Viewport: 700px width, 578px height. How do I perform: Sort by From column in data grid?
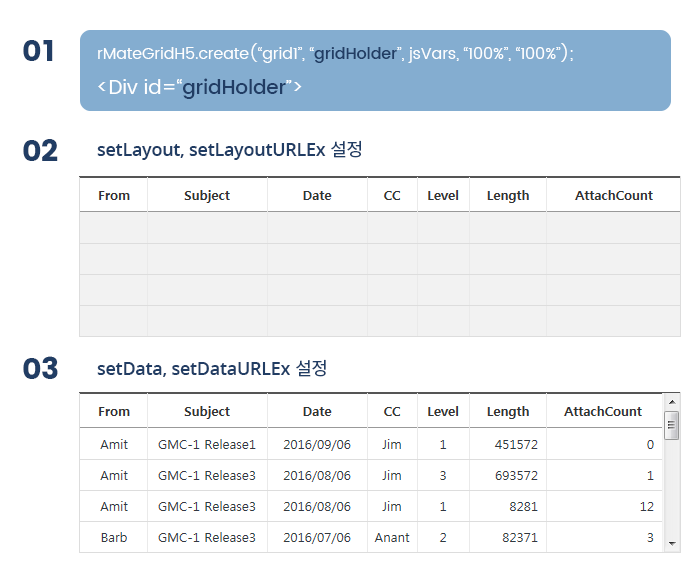(x=114, y=411)
